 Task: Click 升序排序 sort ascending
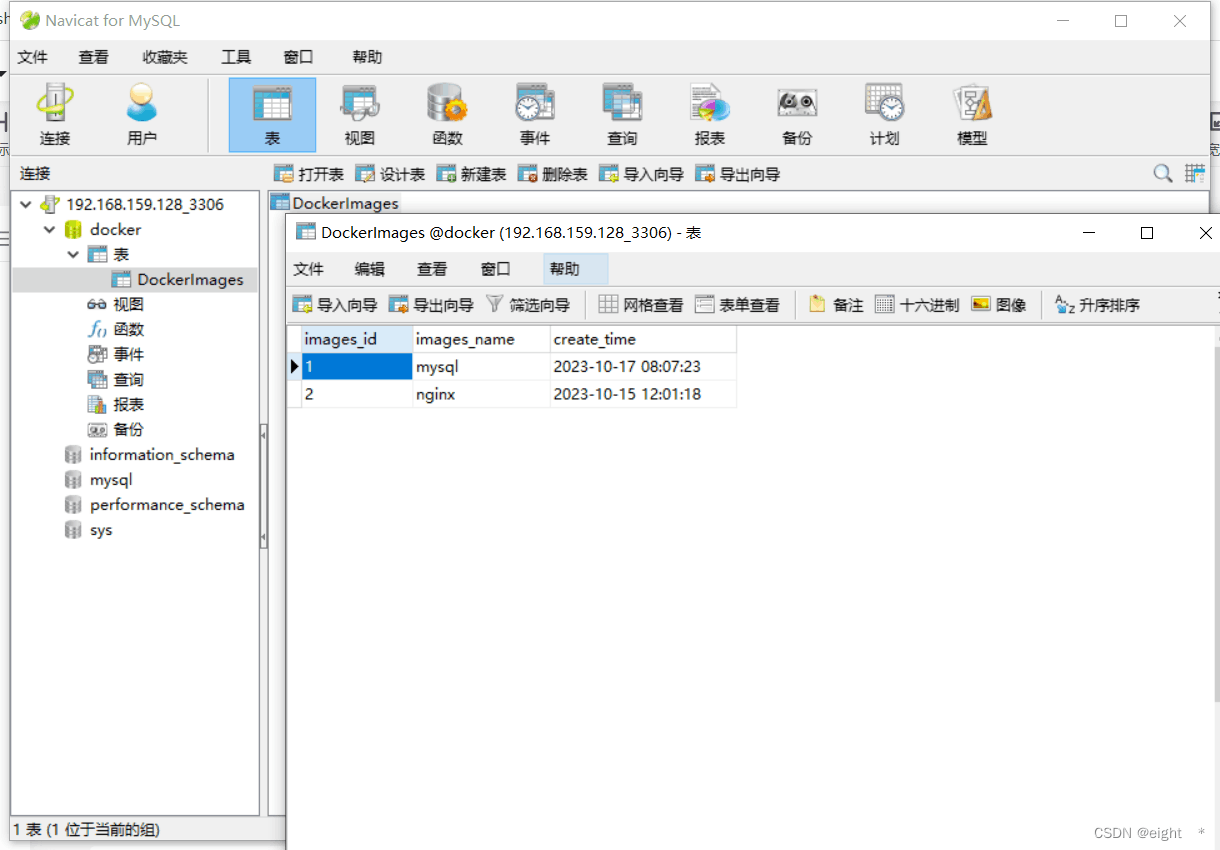(1098, 304)
